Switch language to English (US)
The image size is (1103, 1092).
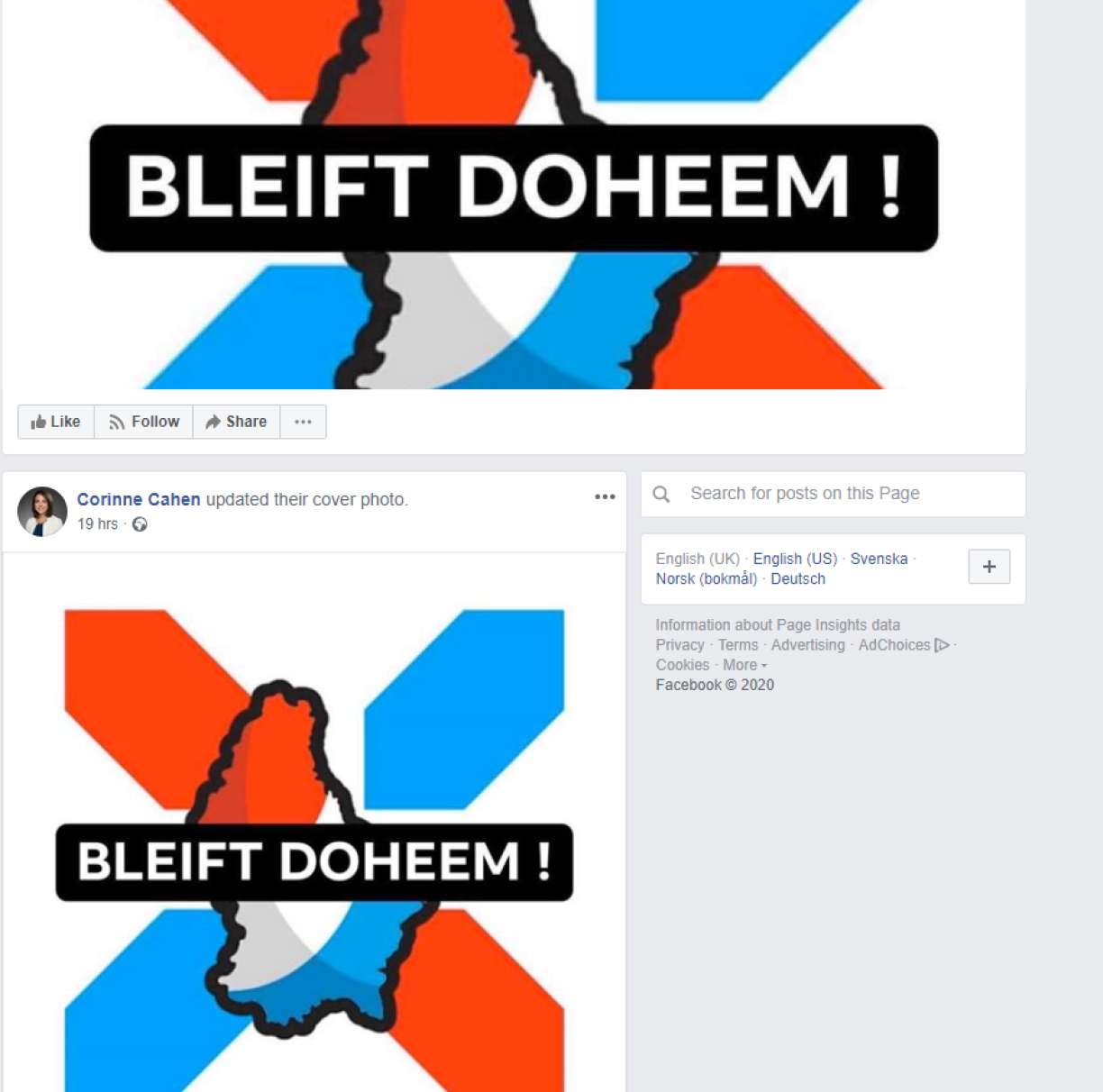click(x=795, y=559)
